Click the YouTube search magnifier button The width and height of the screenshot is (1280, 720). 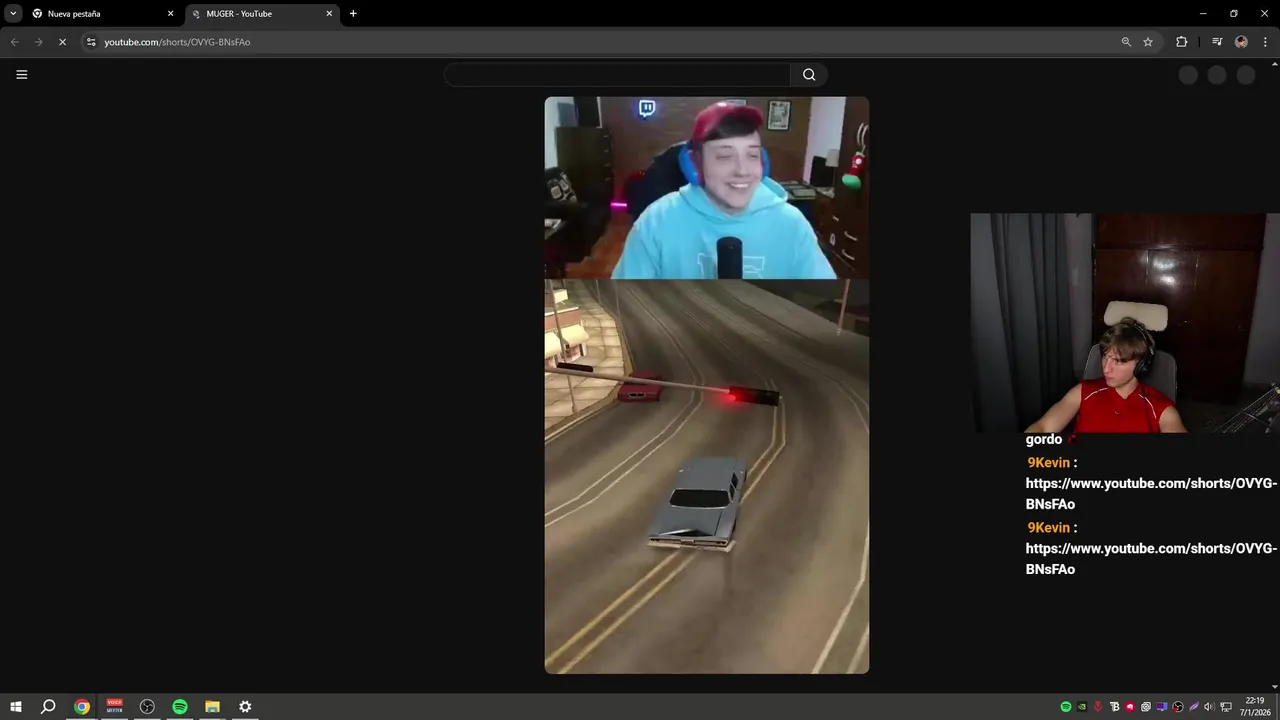point(809,74)
